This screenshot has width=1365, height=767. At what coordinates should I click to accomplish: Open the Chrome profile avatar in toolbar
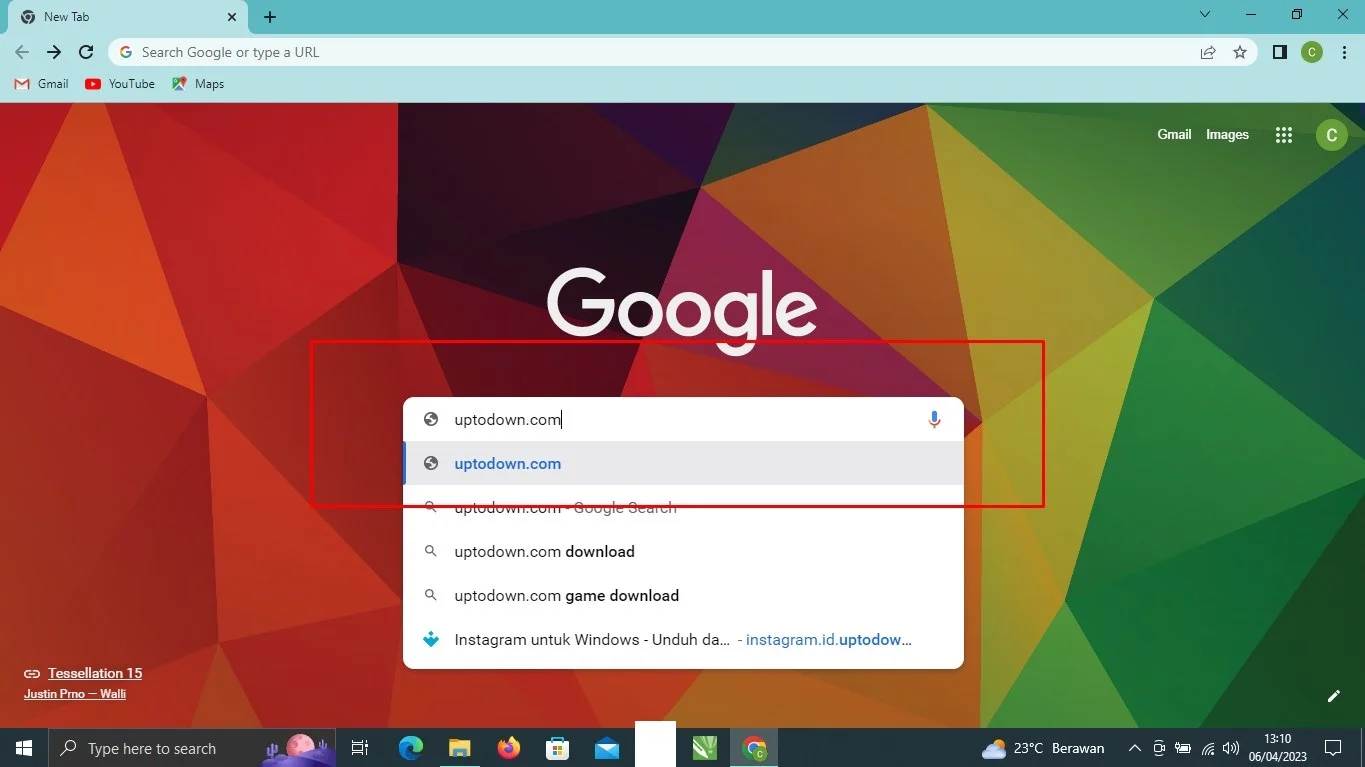pos(1312,52)
